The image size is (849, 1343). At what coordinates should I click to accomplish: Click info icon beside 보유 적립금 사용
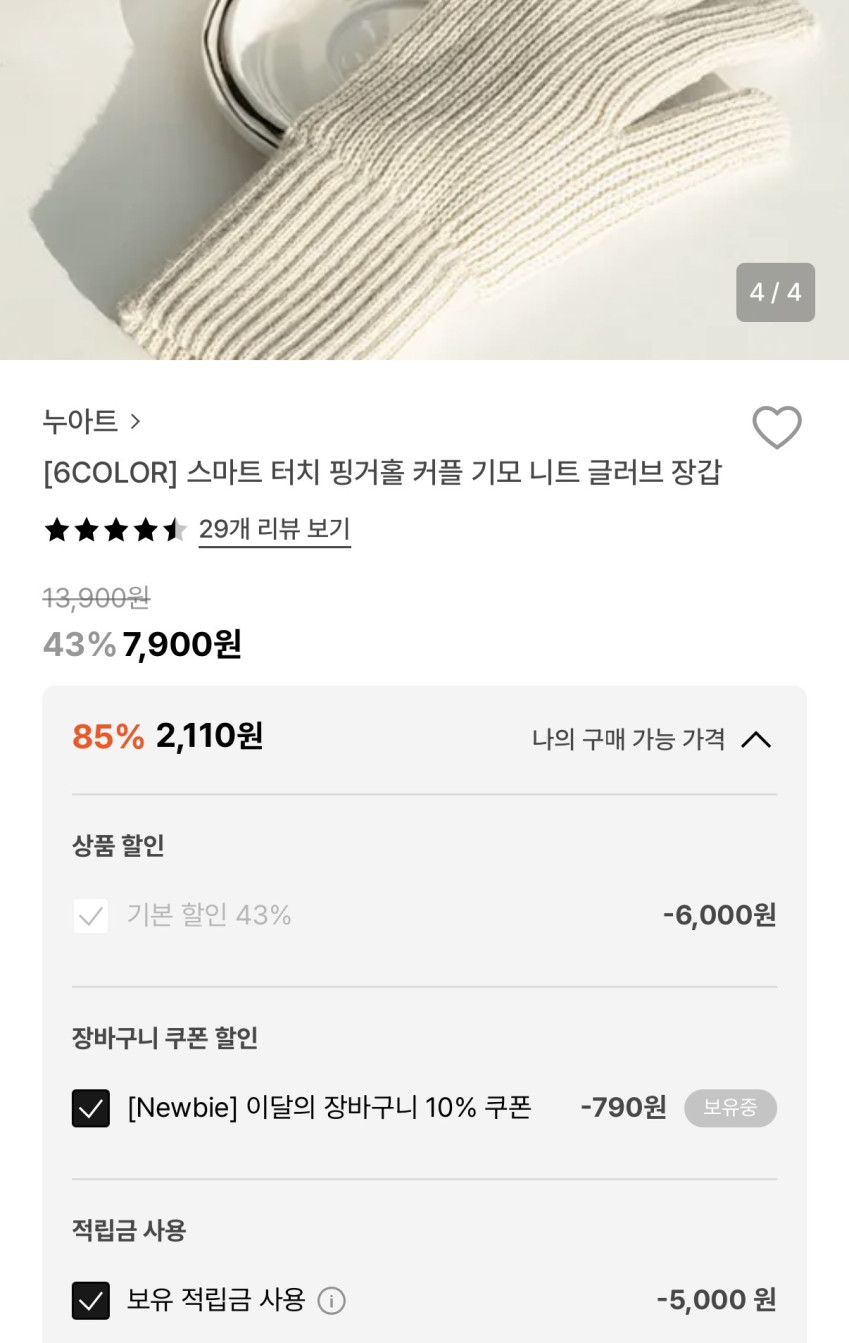click(331, 1300)
